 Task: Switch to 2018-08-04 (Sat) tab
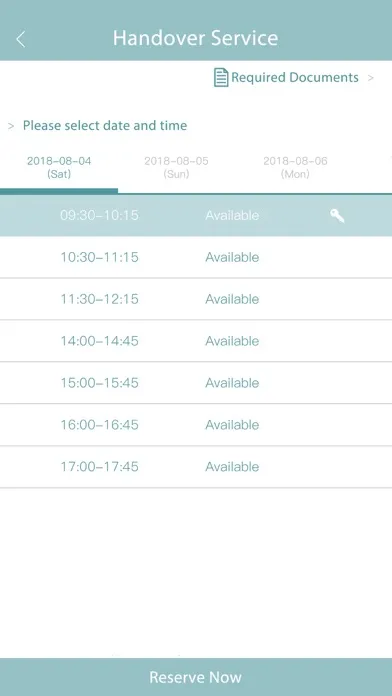coord(59,167)
